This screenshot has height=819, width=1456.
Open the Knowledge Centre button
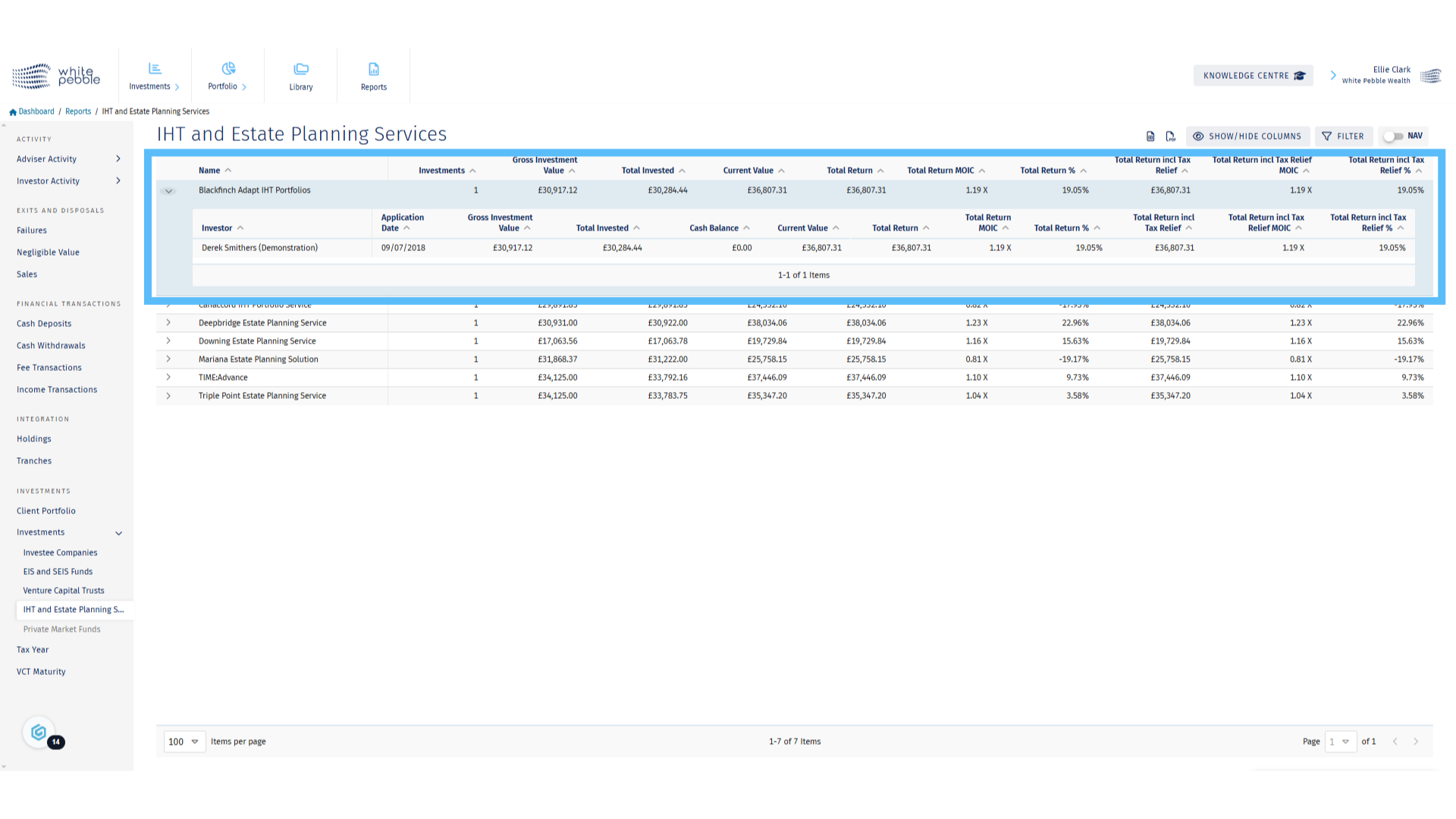pyautogui.click(x=1253, y=76)
